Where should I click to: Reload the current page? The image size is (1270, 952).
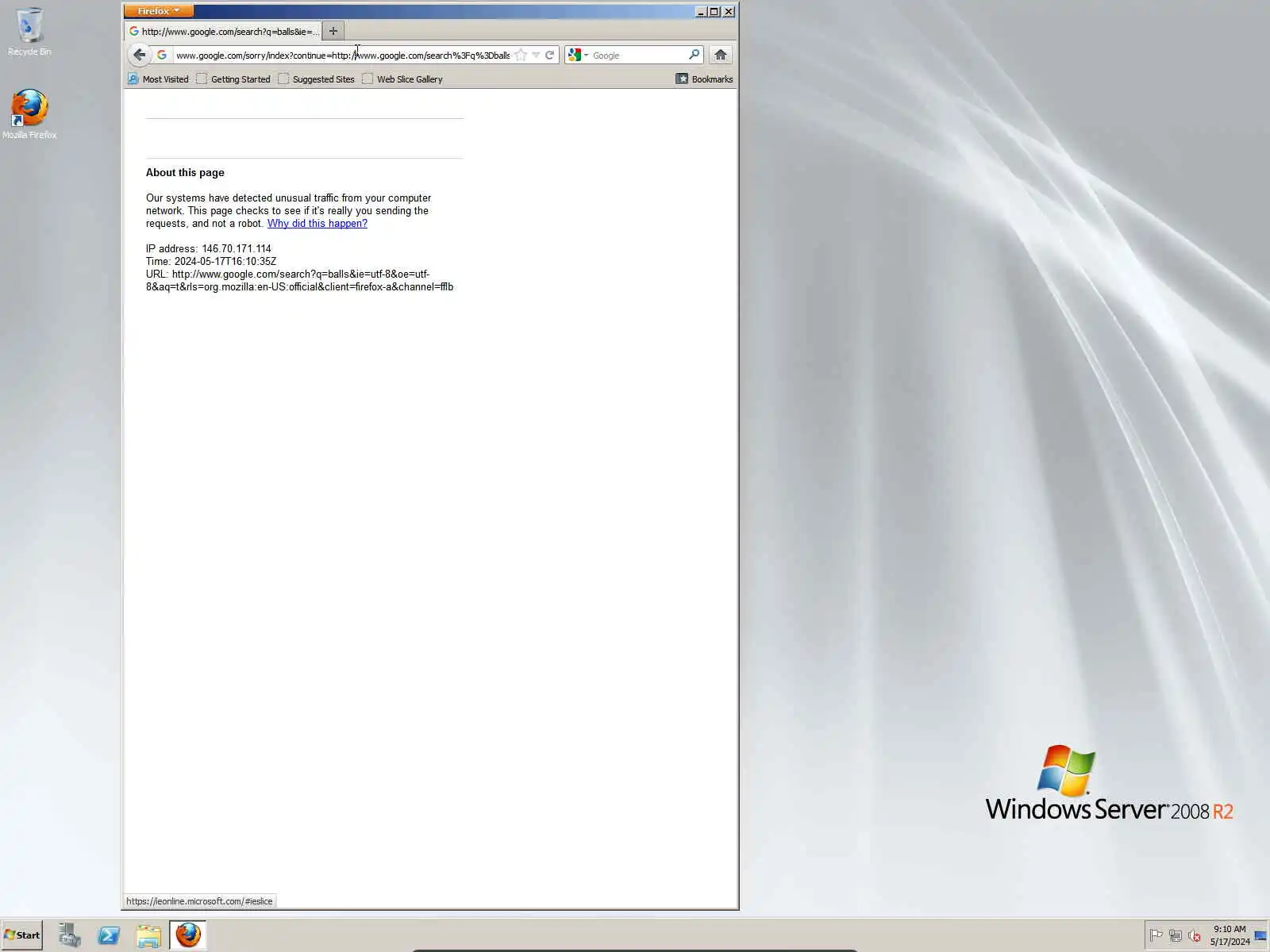(x=549, y=56)
